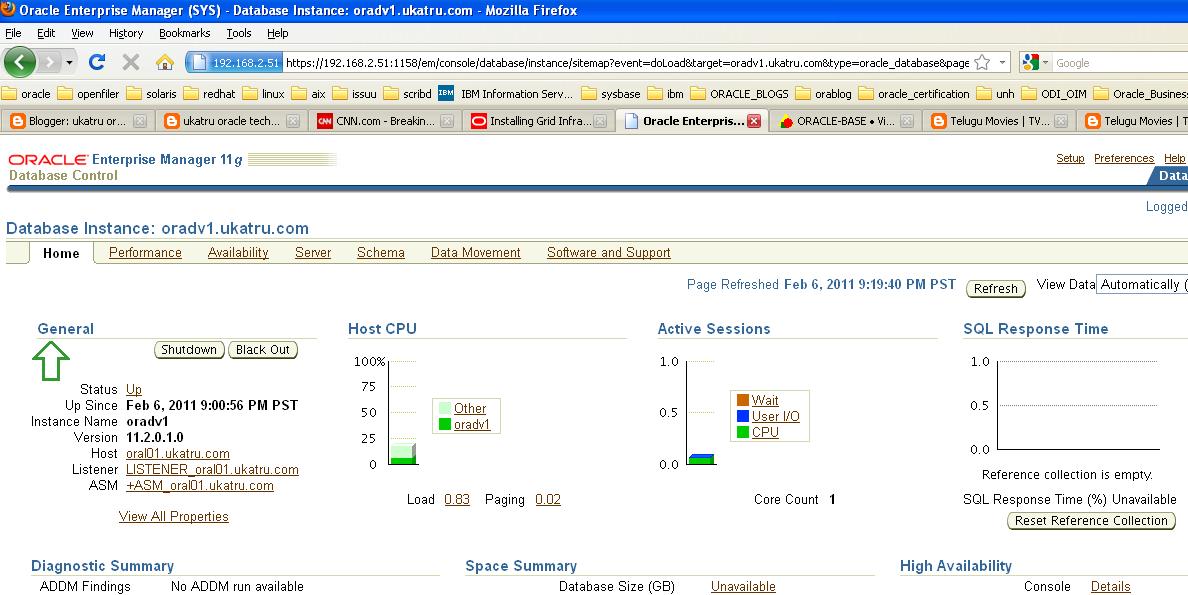Open the Edit menu
This screenshot has height=595, width=1188.
click(46, 33)
